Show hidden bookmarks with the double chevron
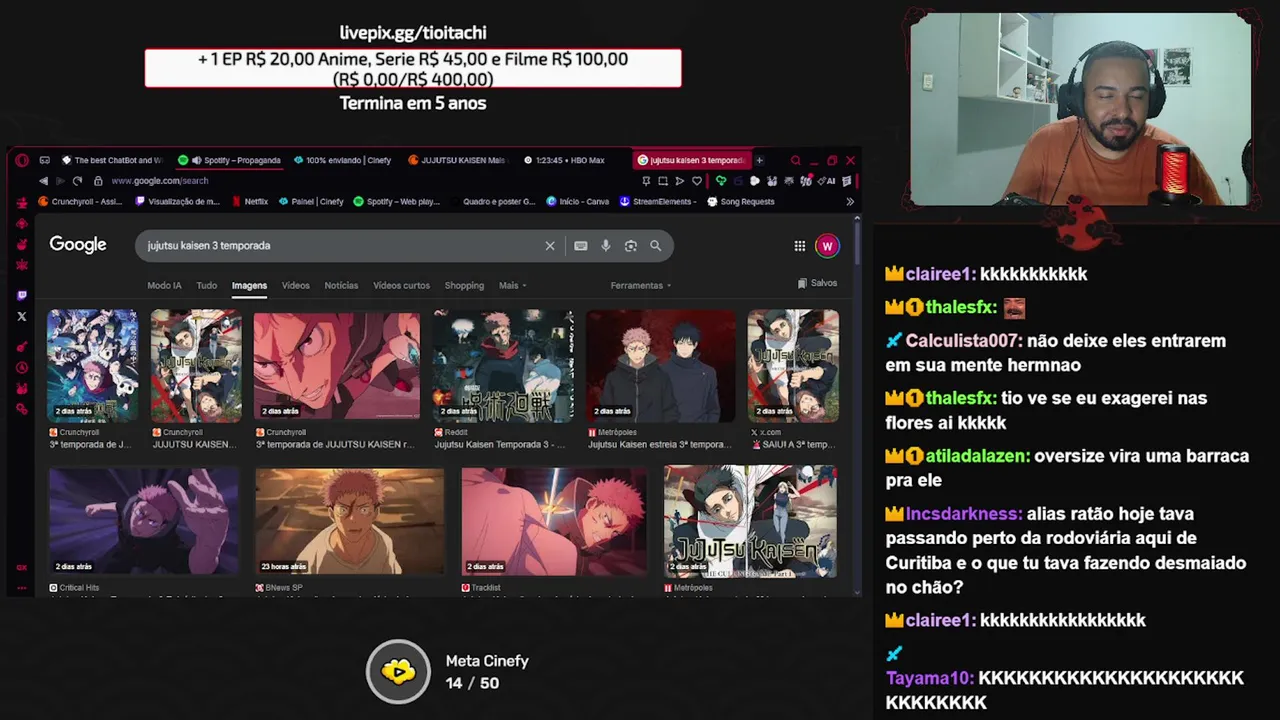 (850, 202)
